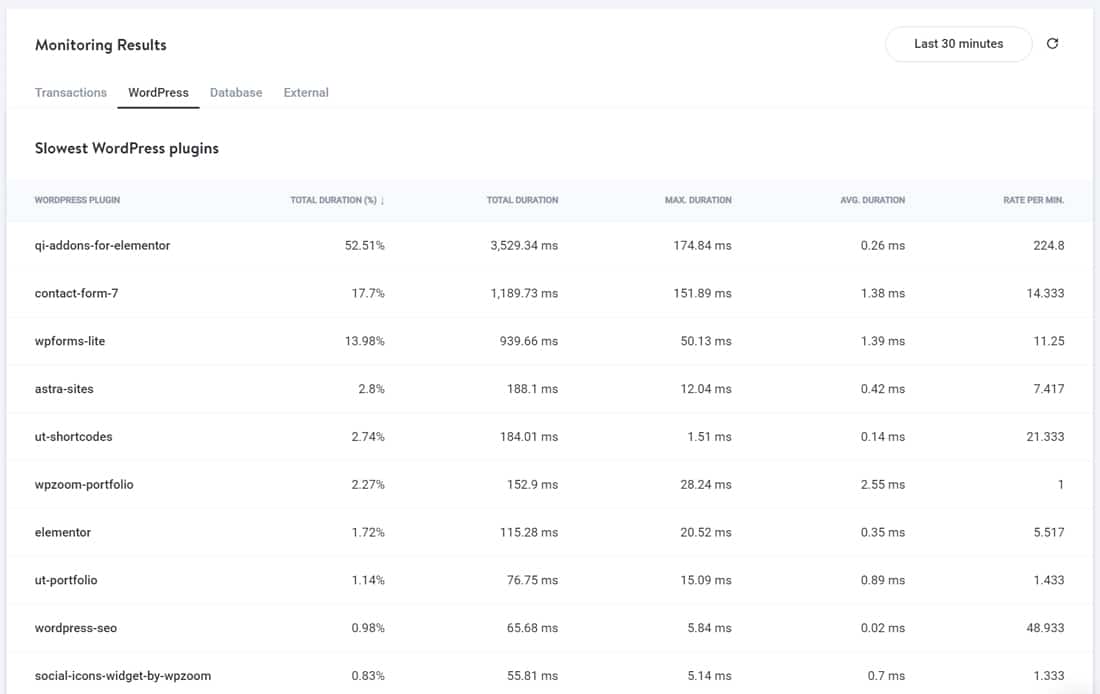This screenshot has width=1100, height=694.
Task: Click the wpforms-lite plugin entry
Action: (x=72, y=341)
